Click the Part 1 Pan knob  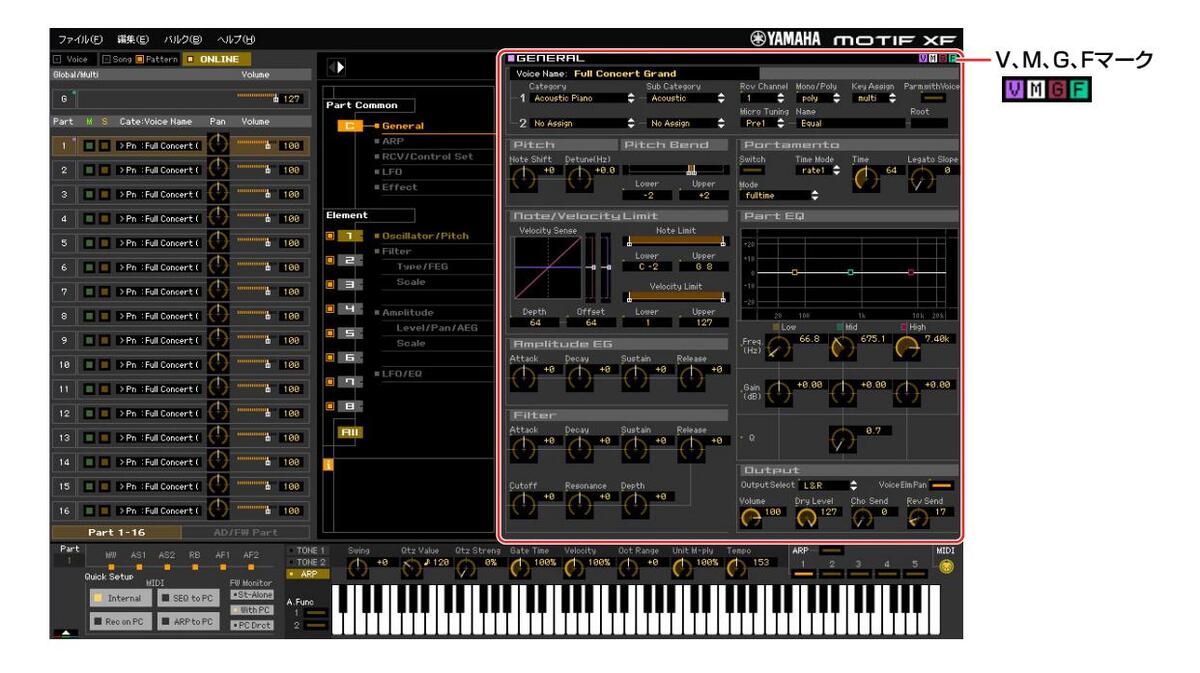tap(217, 146)
